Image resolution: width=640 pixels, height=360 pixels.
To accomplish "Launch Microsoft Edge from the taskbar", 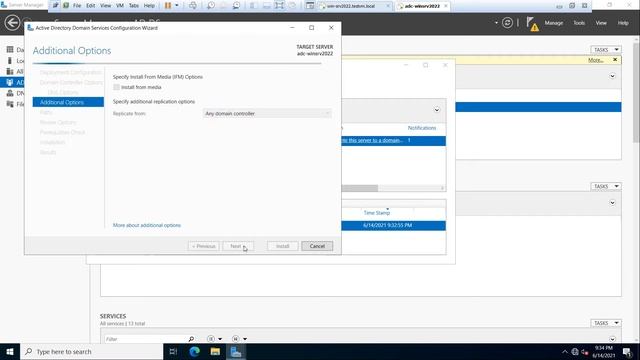I will [x=194, y=351].
